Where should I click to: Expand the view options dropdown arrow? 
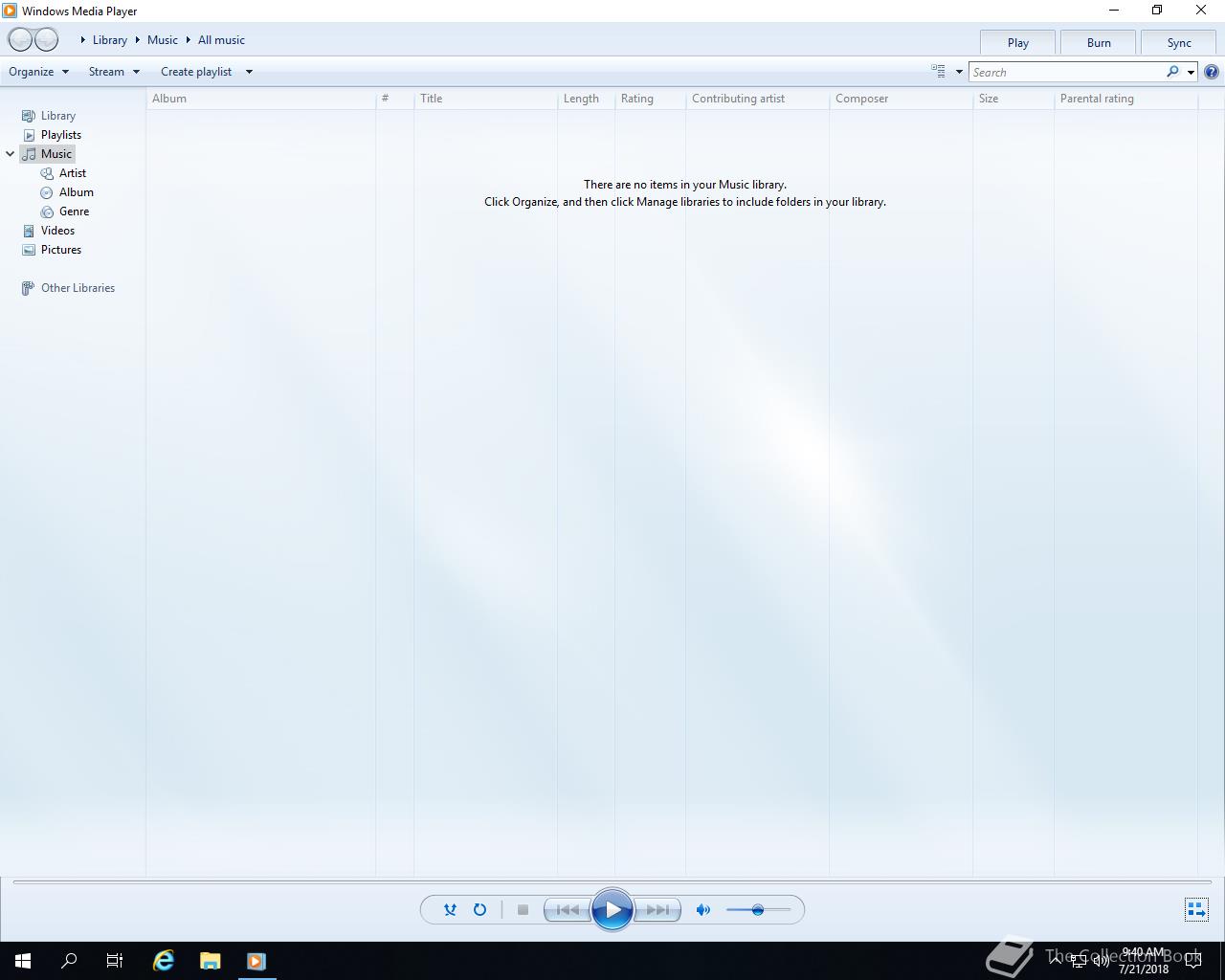(959, 72)
